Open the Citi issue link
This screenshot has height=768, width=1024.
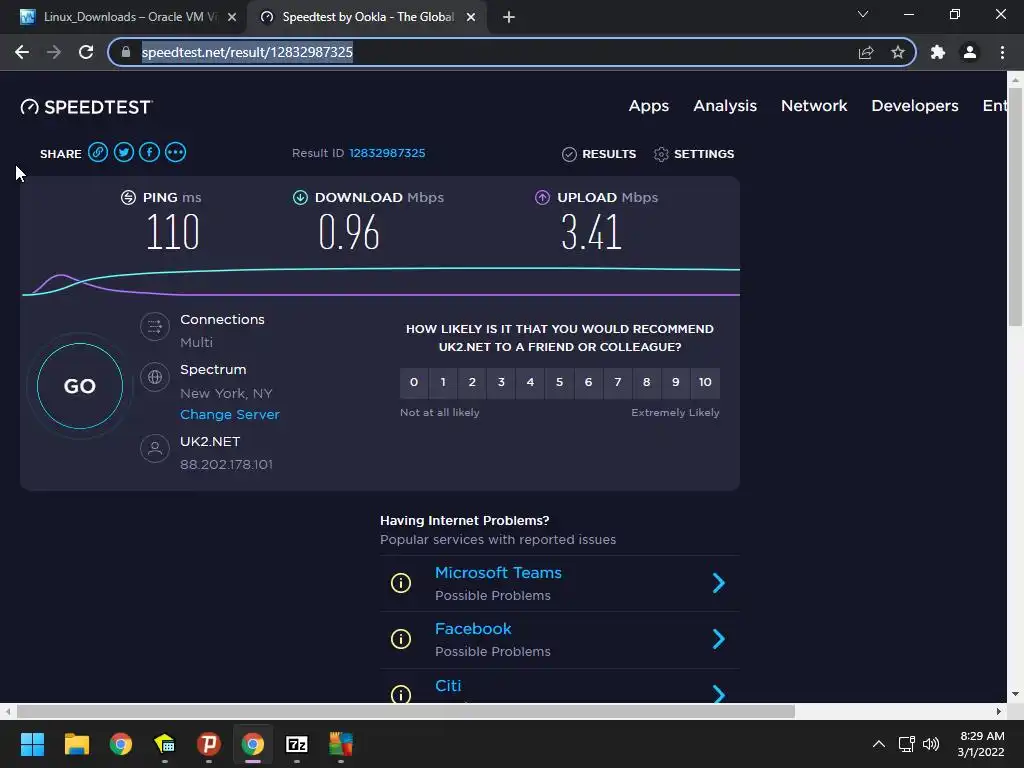[448, 686]
